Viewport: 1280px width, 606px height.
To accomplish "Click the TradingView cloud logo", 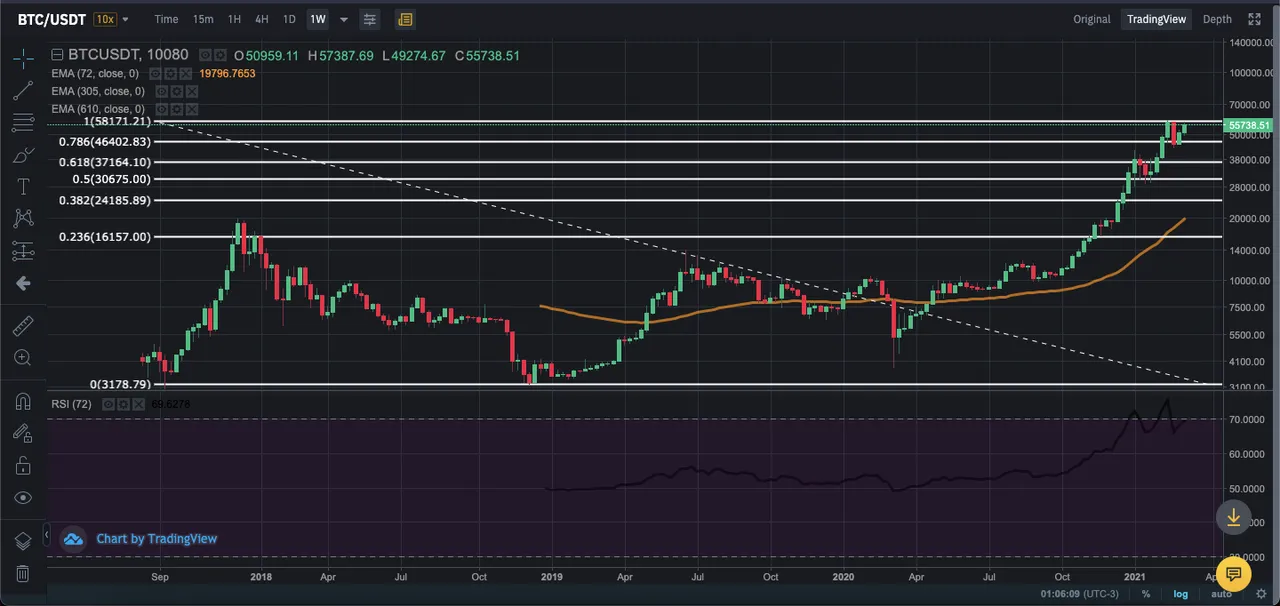I will tap(73, 539).
